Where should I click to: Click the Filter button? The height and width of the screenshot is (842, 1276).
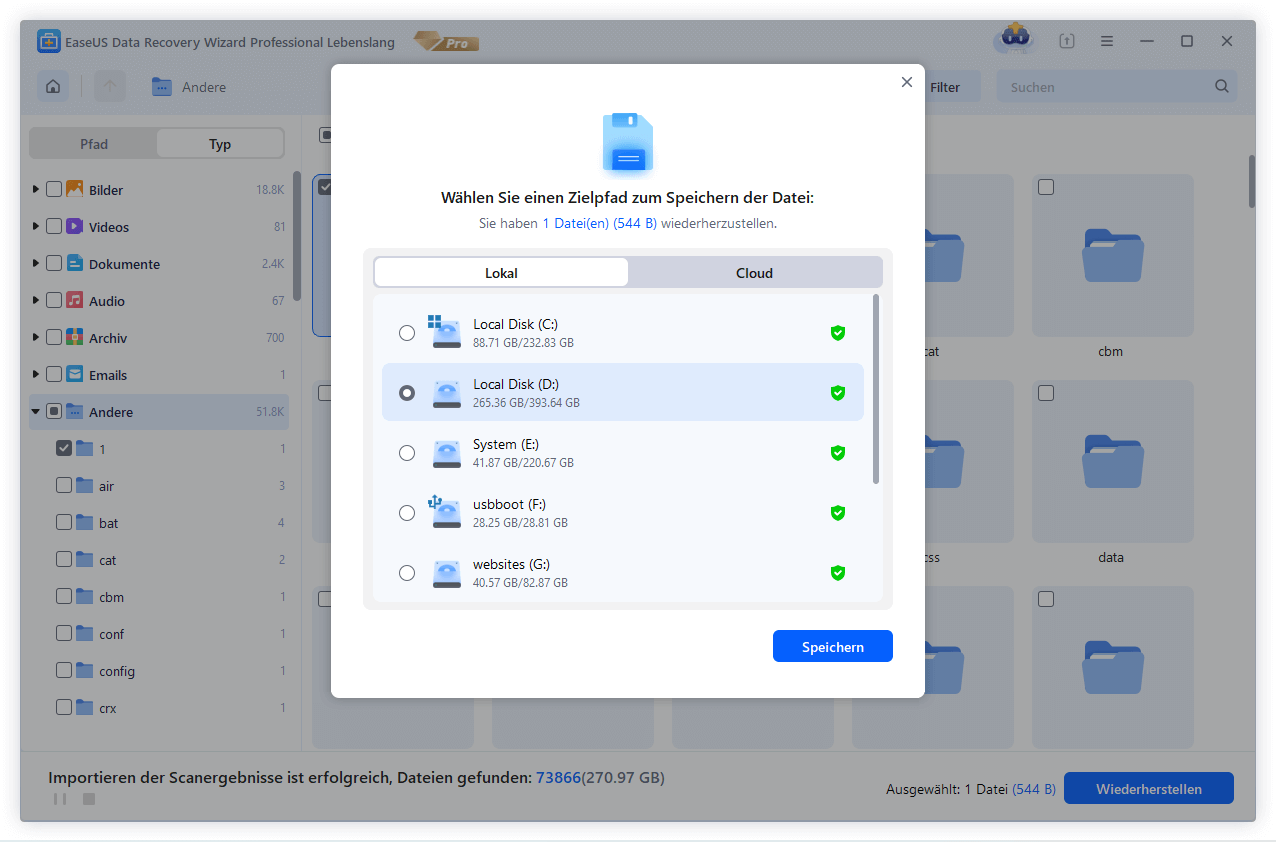[945, 87]
